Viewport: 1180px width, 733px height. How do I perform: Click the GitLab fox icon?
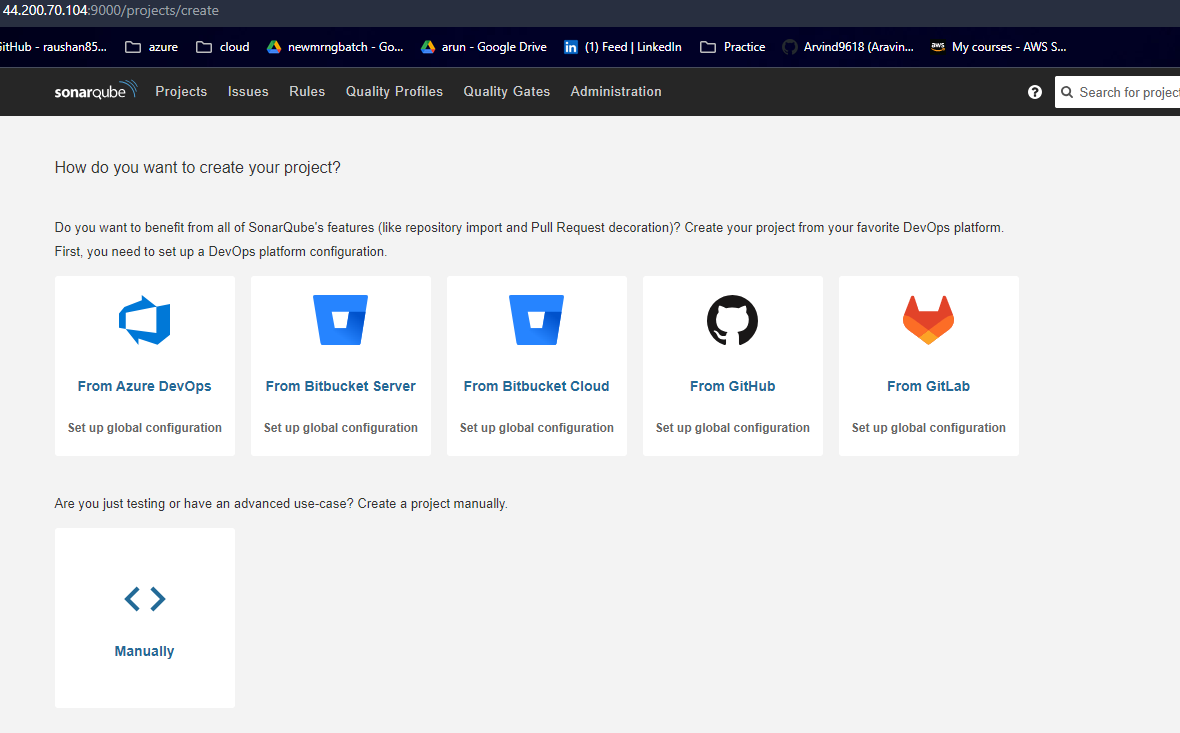click(928, 321)
